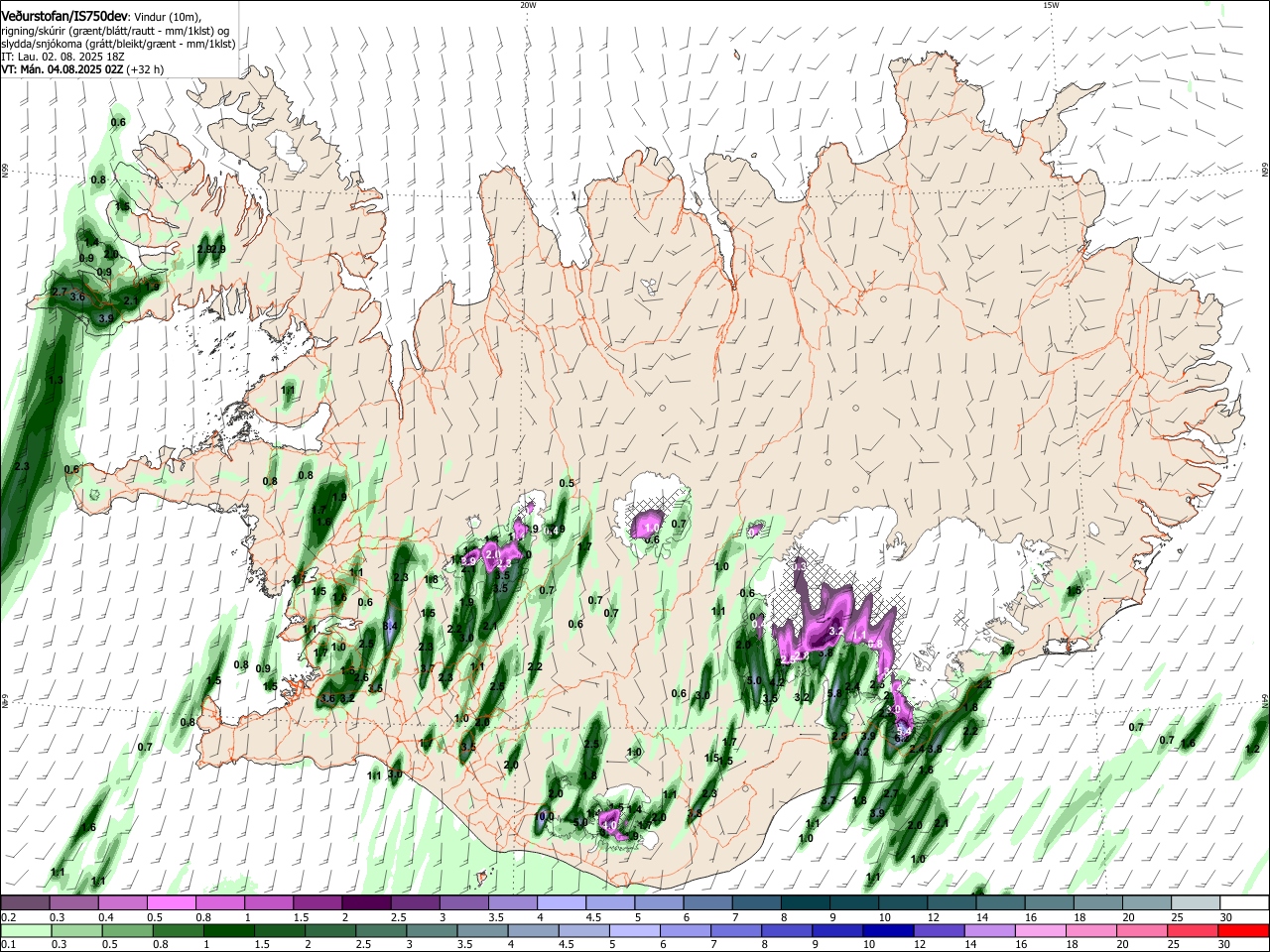The width and height of the screenshot is (1270, 952).
Task: Click the 0.3 value on the Vatnajökull snow area
Action: (x=800, y=565)
